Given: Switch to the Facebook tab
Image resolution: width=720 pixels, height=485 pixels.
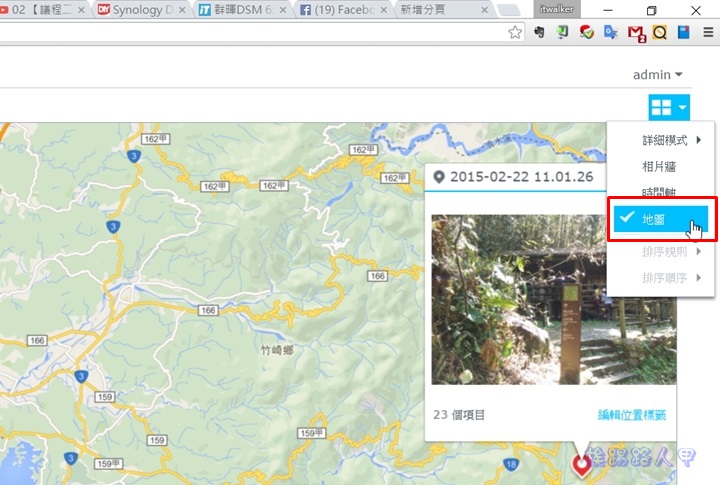Looking at the screenshot, I should click(343, 10).
